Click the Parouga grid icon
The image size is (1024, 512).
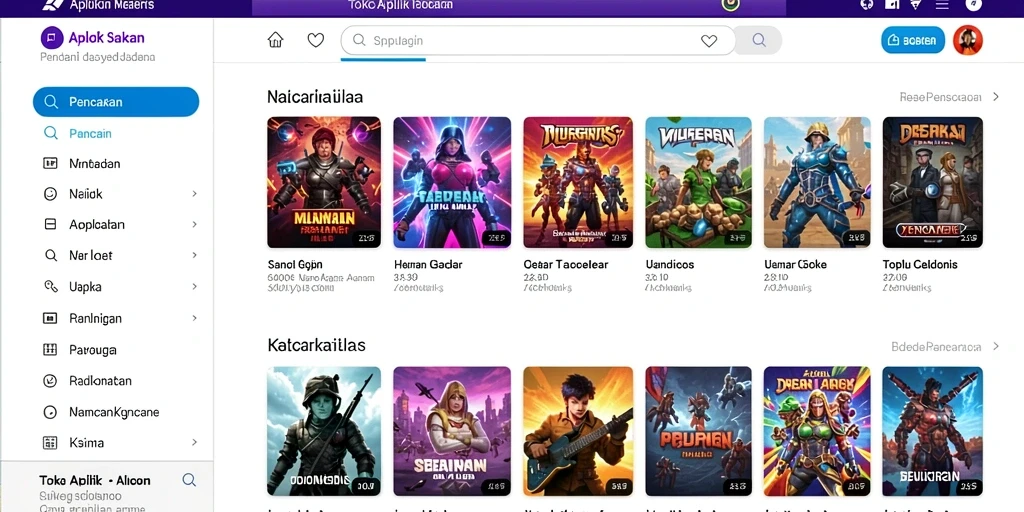(x=50, y=349)
